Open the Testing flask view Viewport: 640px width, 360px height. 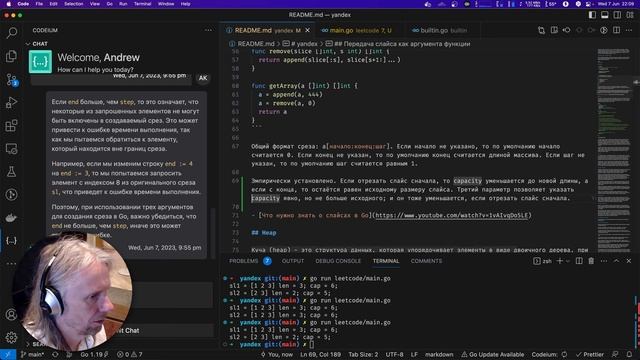pos(11,171)
